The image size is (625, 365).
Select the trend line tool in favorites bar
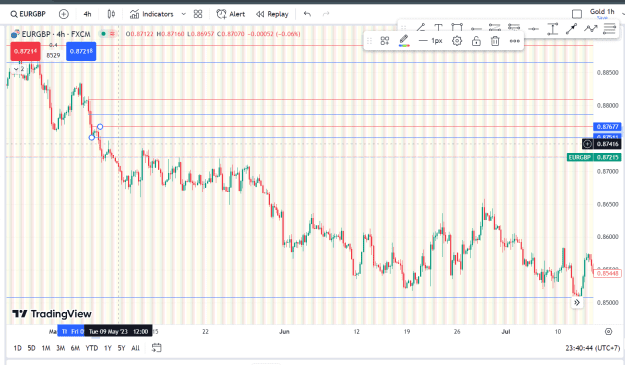pos(421,28)
